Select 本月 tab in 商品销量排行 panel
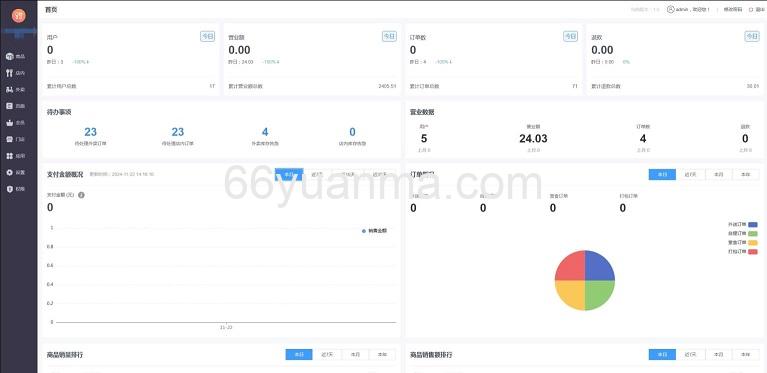This screenshot has width=767, height=373. 355,354
